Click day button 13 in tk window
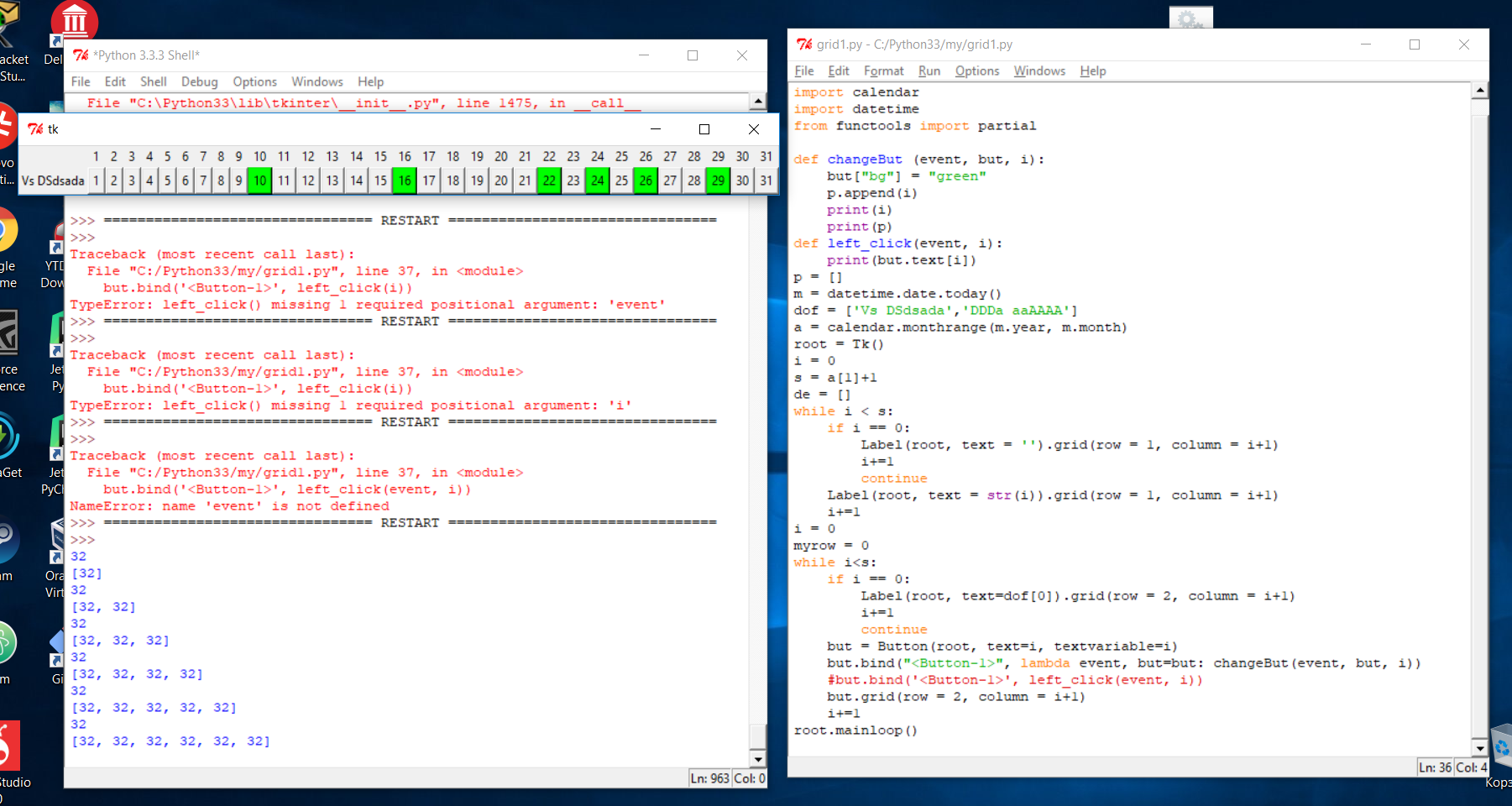The width and height of the screenshot is (1512, 806). tap(332, 181)
